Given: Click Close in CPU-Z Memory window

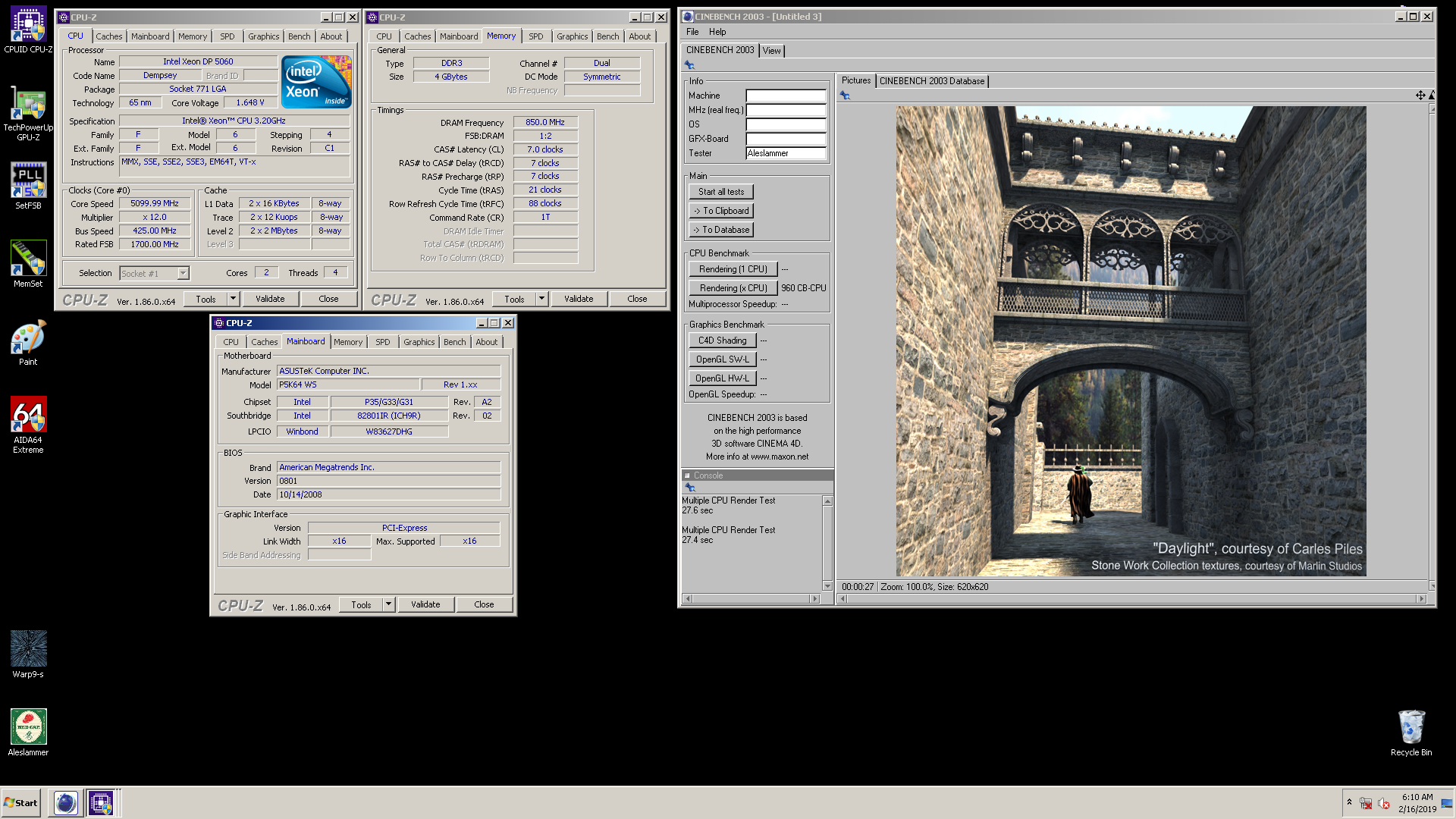Looking at the screenshot, I should click(637, 299).
